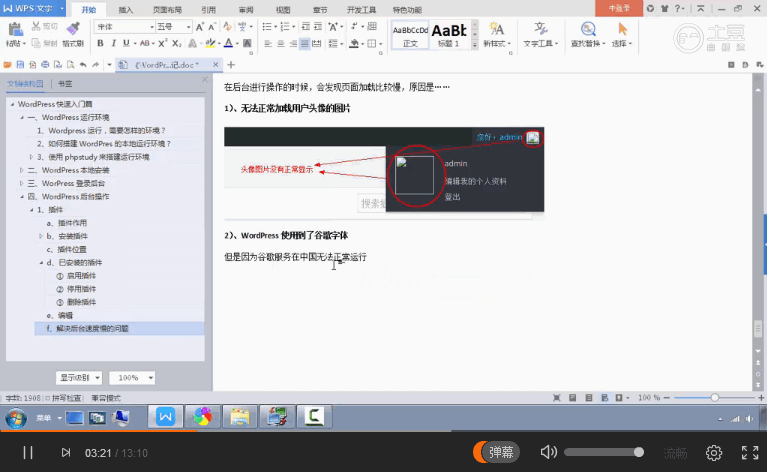Adjust the video volume slider
This screenshot has width=767, height=472.
[x=604, y=452]
